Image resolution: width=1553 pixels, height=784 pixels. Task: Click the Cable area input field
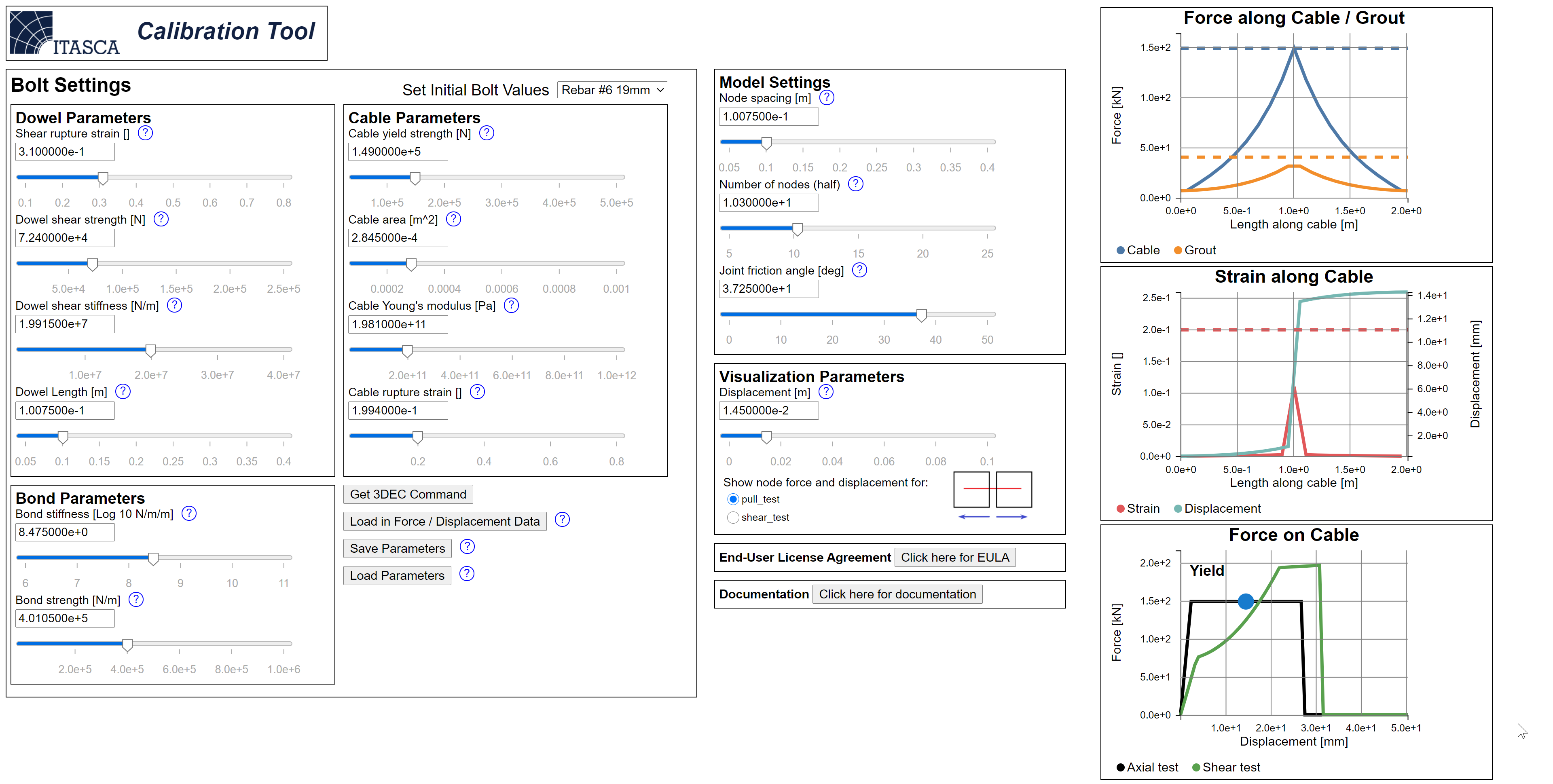coord(398,238)
